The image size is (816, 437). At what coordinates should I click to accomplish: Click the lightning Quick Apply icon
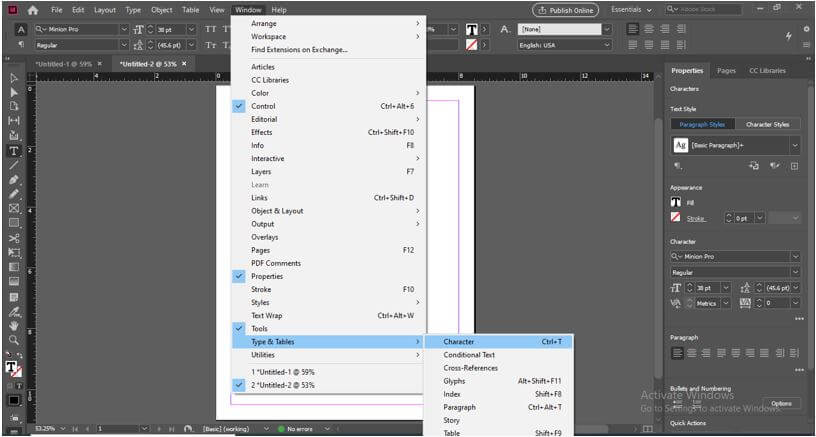(x=788, y=36)
